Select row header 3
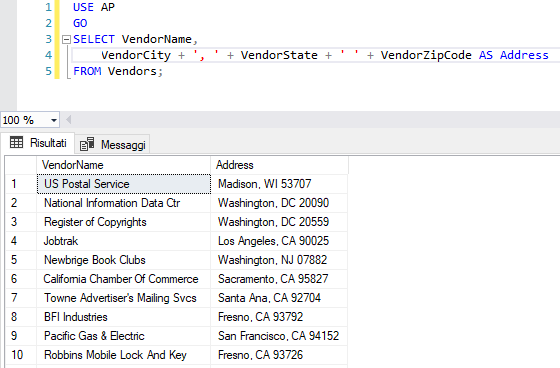The image size is (560, 368). point(21,222)
